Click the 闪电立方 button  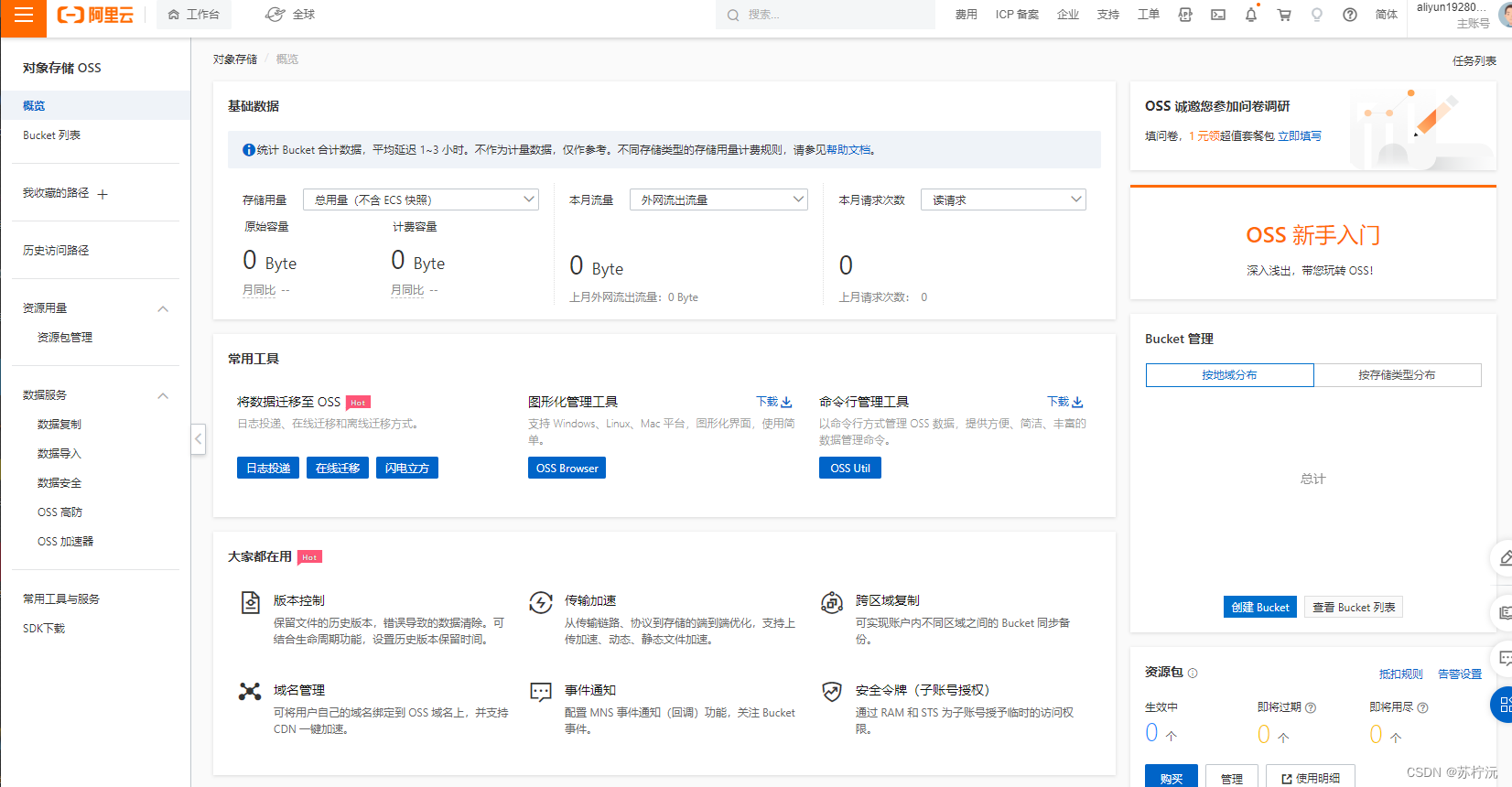tap(407, 468)
